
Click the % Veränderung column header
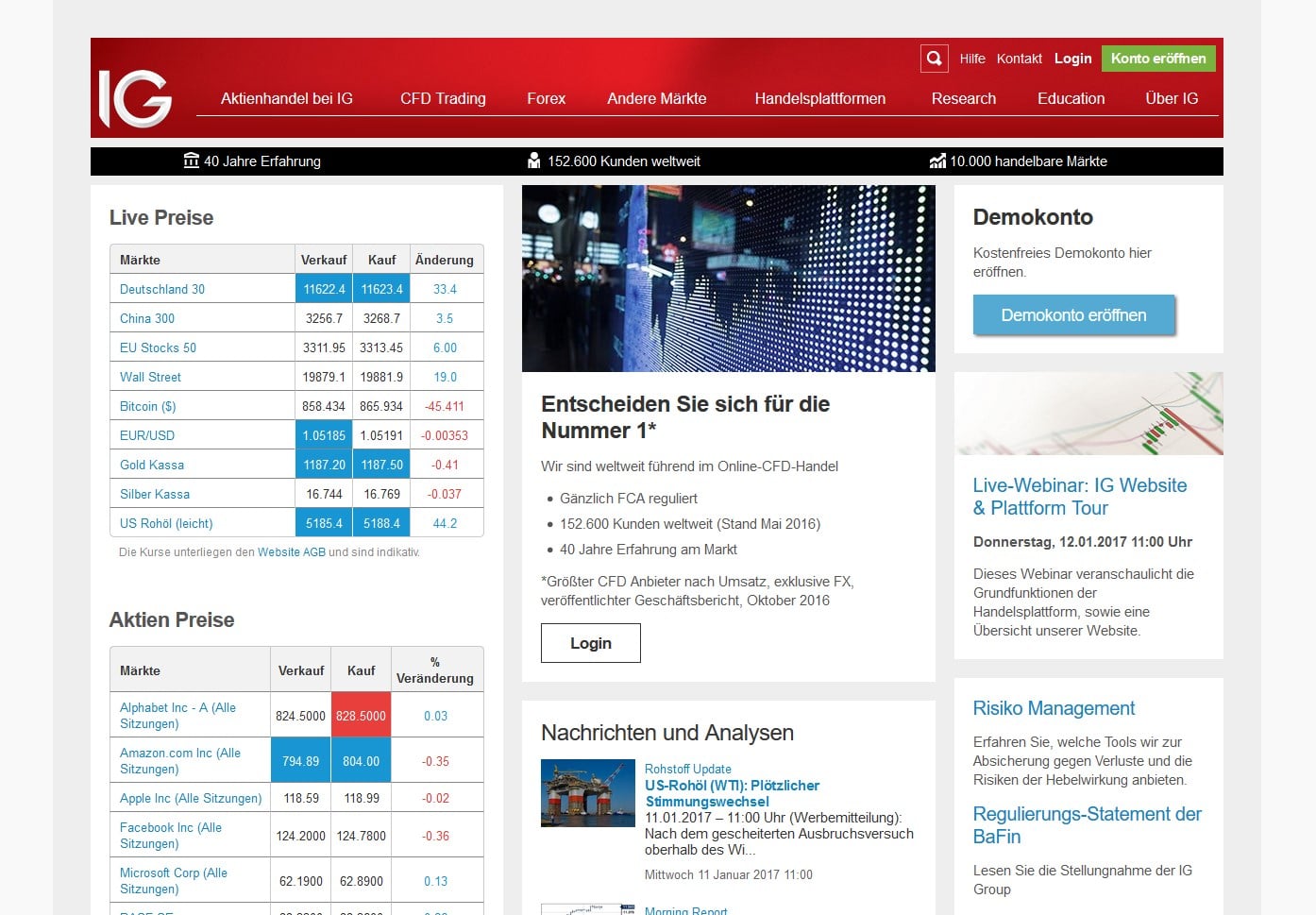(x=435, y=670)
